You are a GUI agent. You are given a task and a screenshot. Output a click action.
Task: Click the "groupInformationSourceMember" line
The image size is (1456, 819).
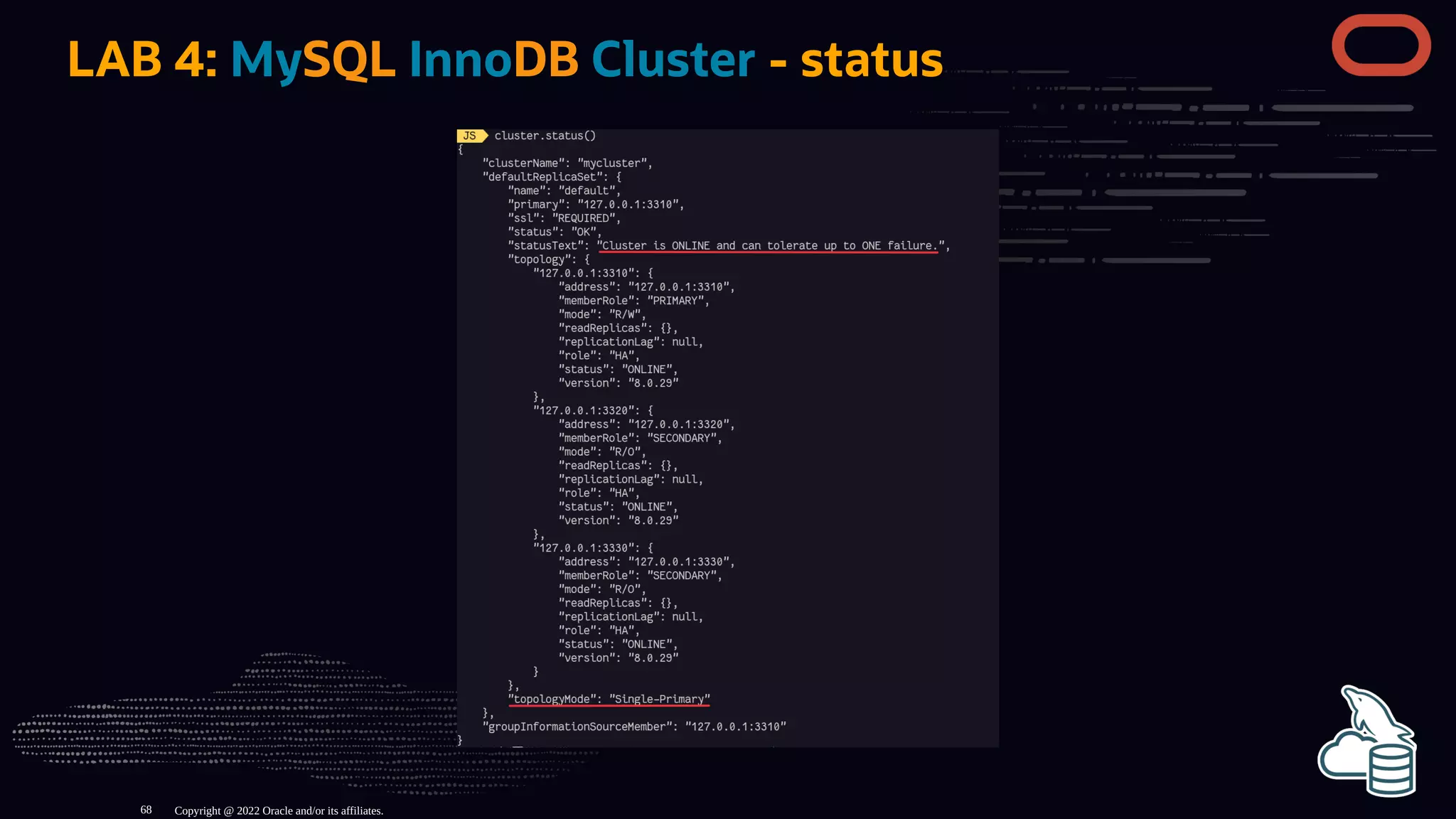[634, 727]
